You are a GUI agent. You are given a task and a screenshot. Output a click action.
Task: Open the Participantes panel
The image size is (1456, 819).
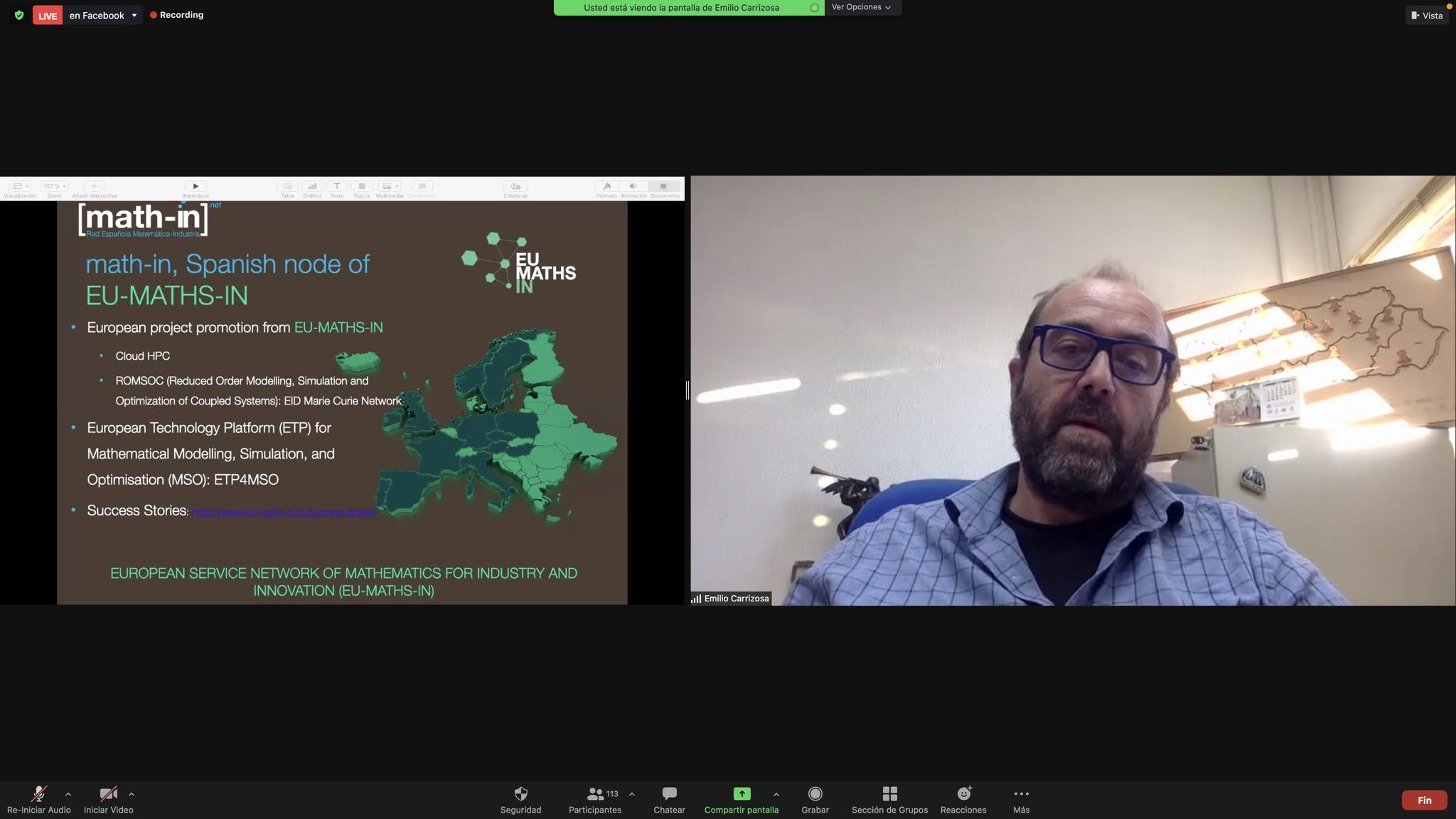click(595, 800)
